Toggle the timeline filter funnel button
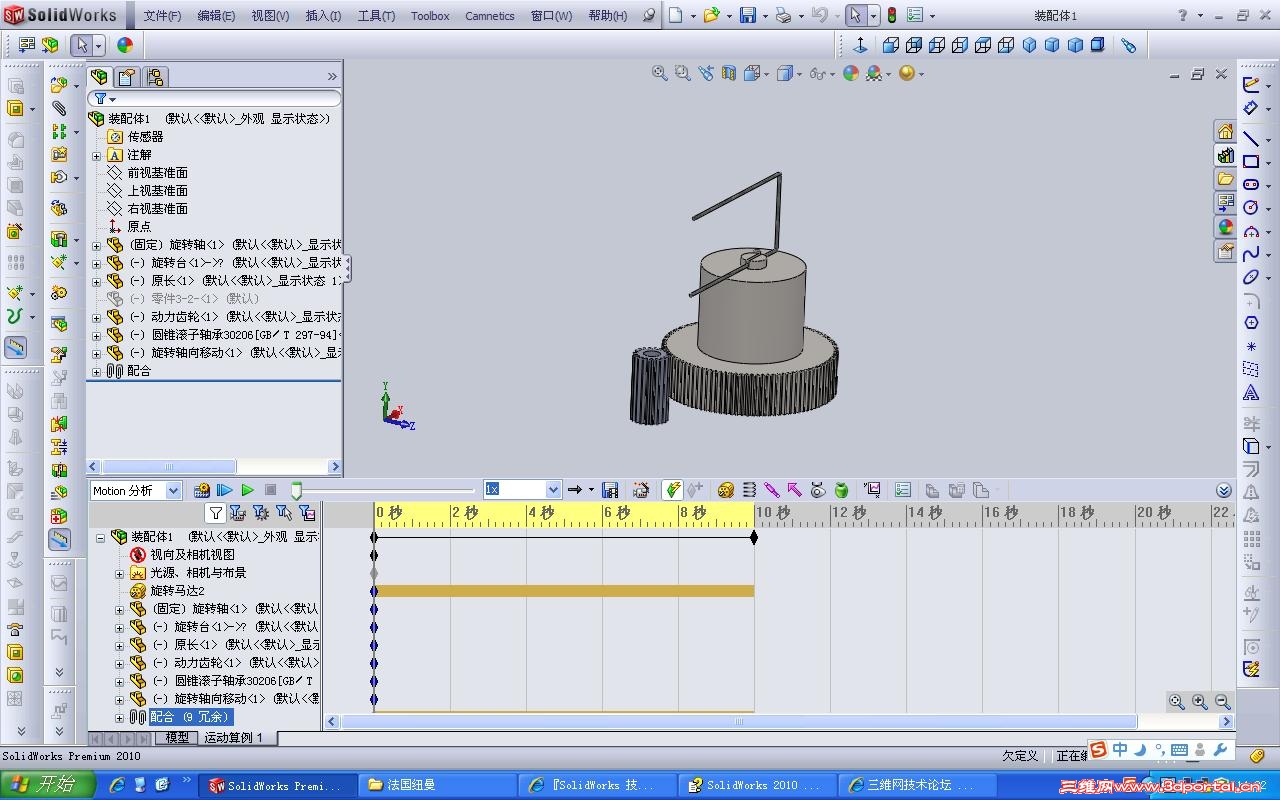The height and width of the screenshot is (800, 1280). 215,513
